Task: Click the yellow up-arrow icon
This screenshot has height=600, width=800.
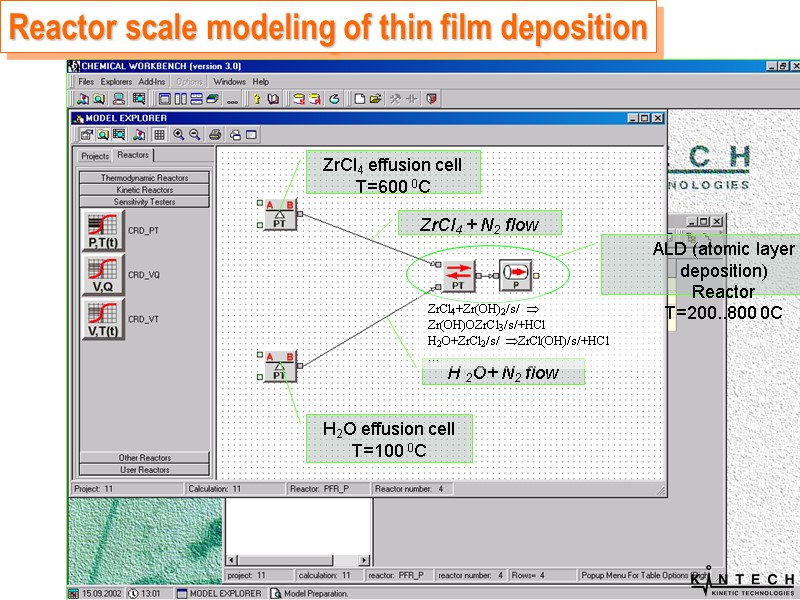Action: click(257, 99)
